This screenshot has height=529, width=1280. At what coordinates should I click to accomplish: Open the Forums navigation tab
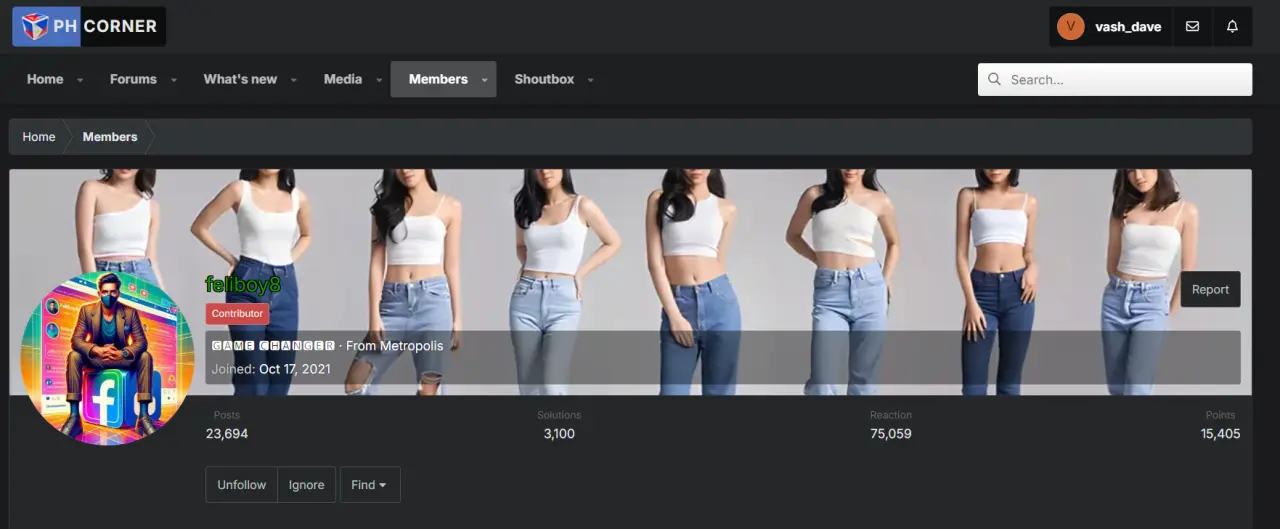click(133, 79)
